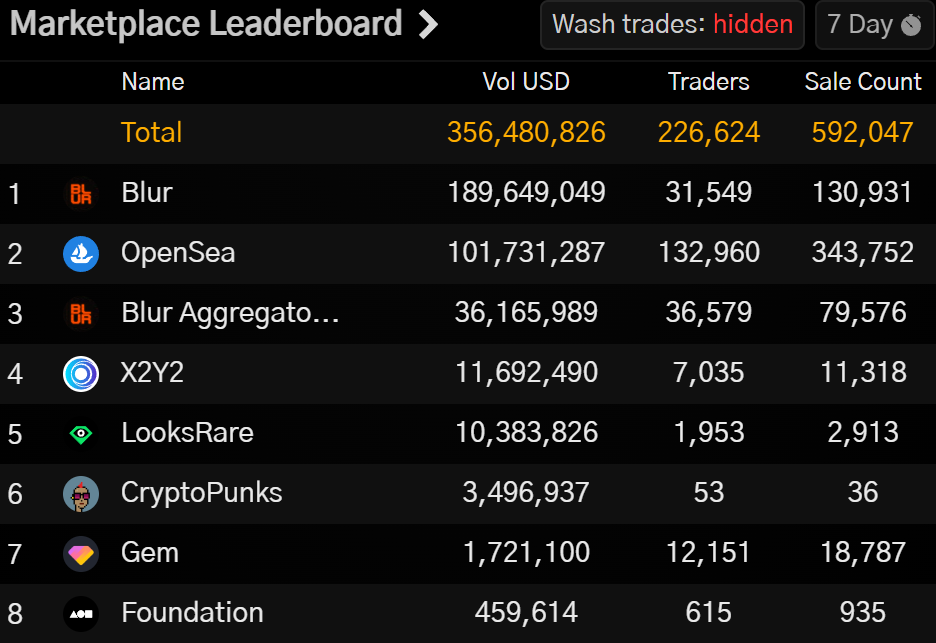936x643 pixels.
Task: Sort by the Vol USD column
Action: 526,82
